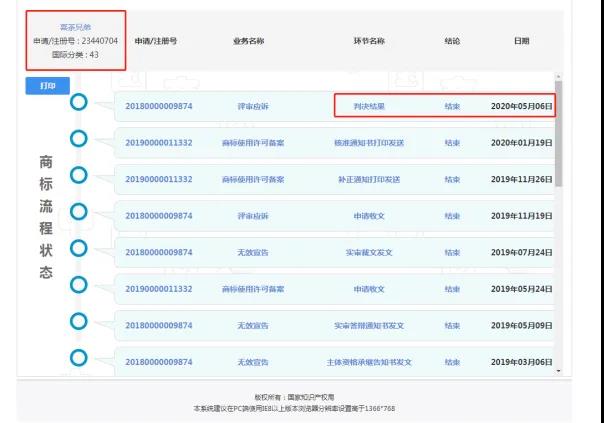Click the date 2020年01月19日

point(522,143)
